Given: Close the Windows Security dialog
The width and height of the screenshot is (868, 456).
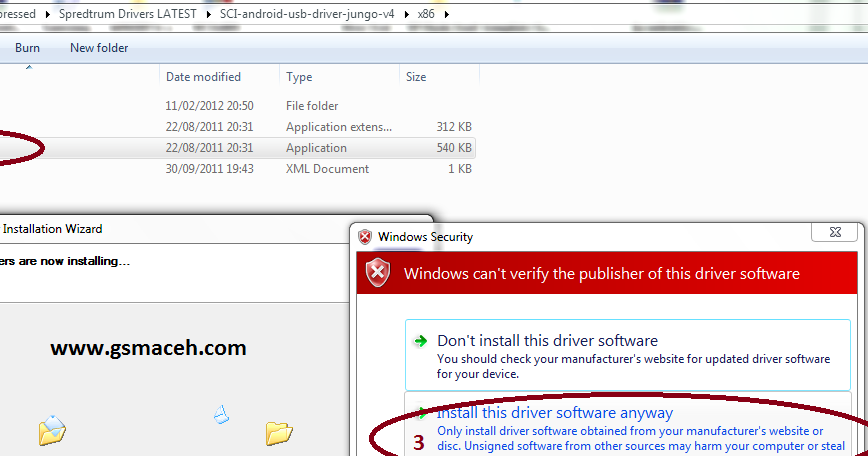Looking at the screenshot, I should tap(835, 232).
